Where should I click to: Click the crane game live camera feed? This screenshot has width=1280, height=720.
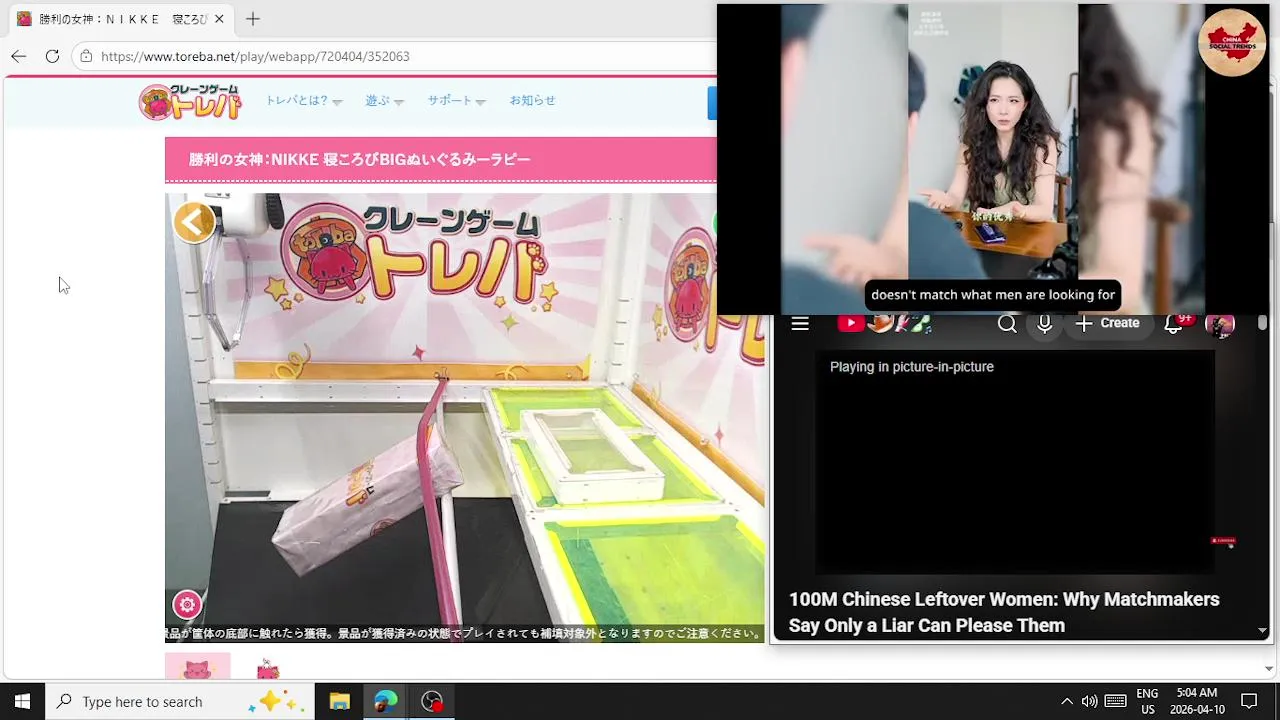465,417
